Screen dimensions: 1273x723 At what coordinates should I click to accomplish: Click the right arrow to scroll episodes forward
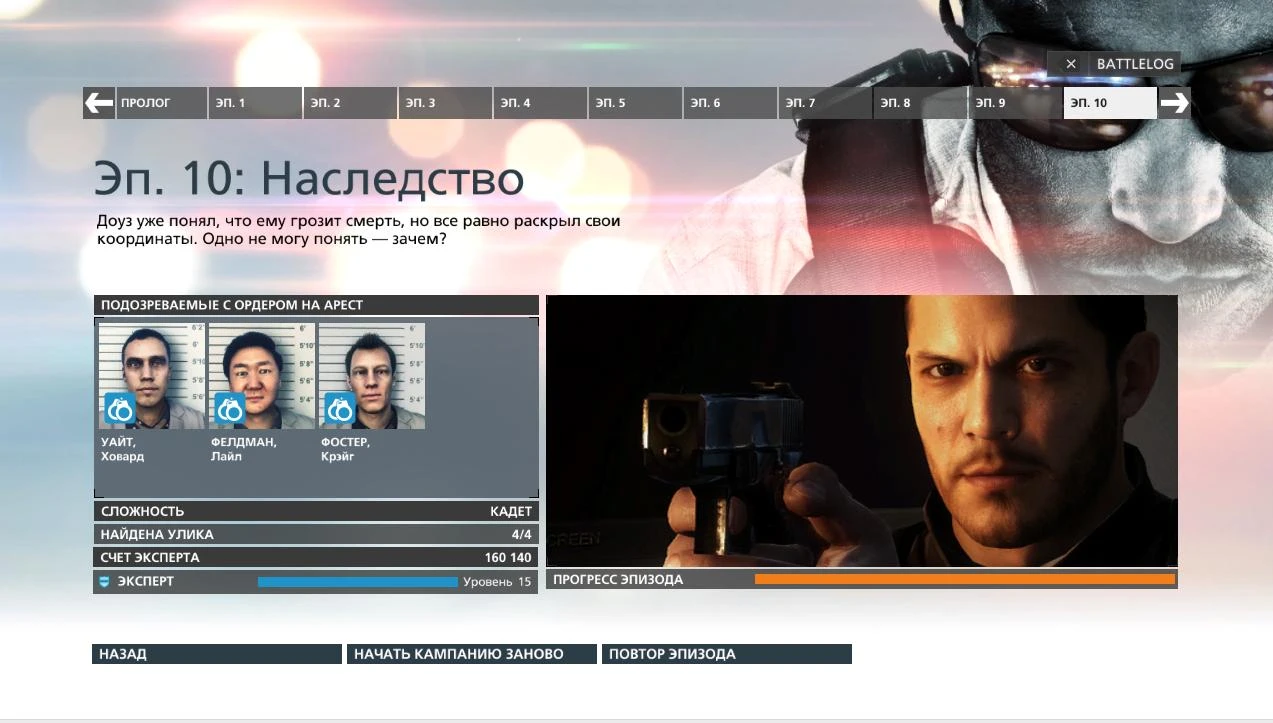point(1176,102)
